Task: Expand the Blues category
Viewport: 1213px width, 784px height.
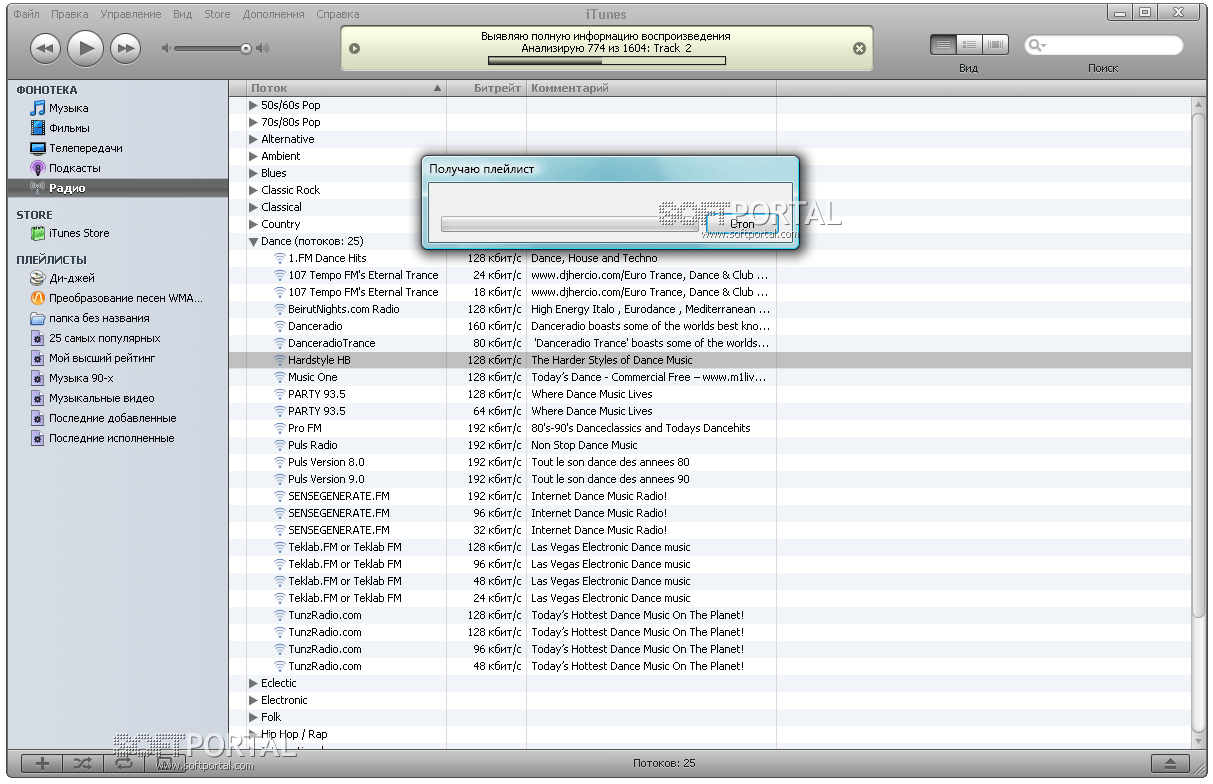Action: click(x=253, y=173)
